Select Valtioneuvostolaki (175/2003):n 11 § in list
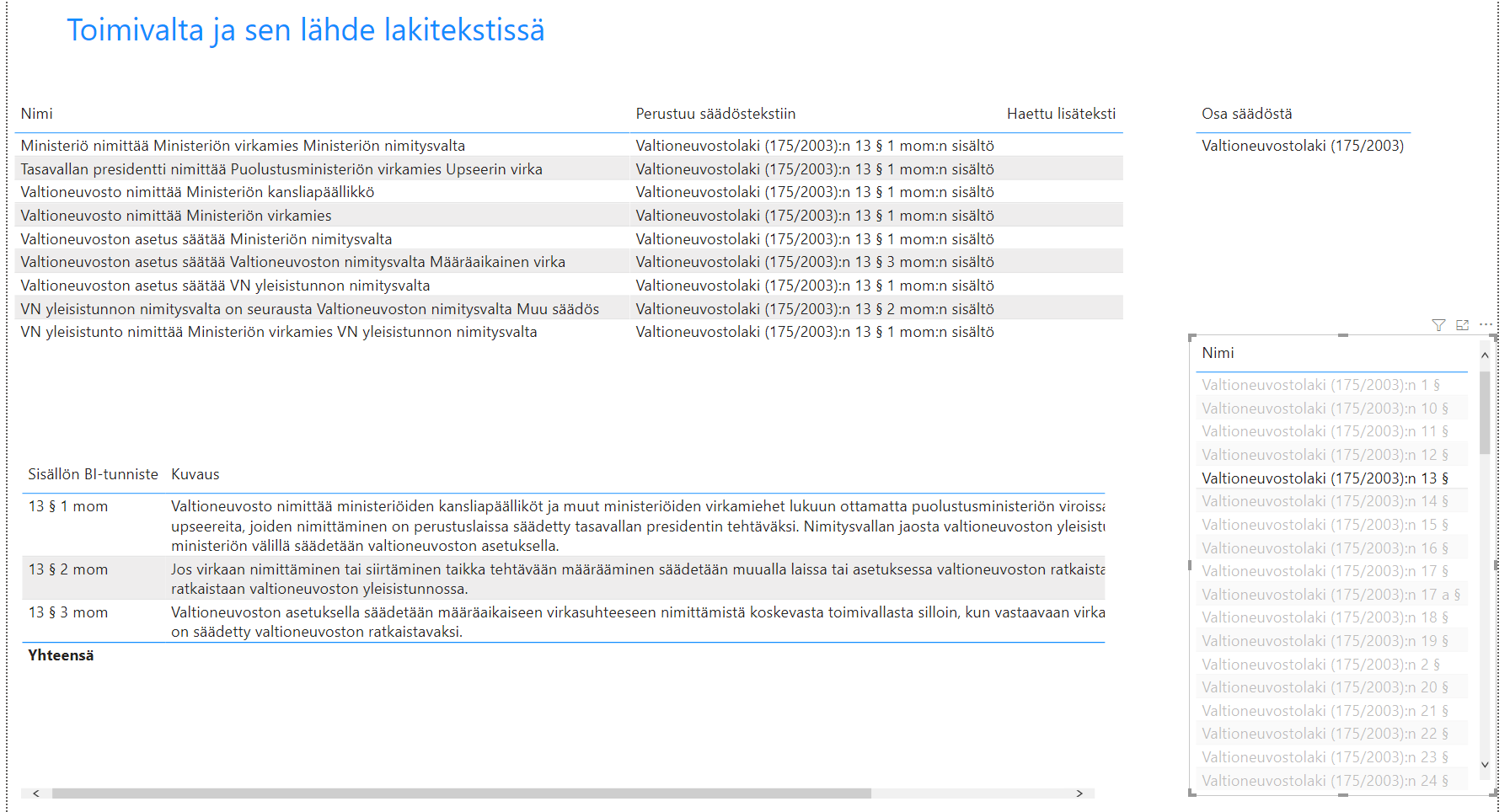The height and width of the screenshot is (812, 1510). (x=1325, y=431)
